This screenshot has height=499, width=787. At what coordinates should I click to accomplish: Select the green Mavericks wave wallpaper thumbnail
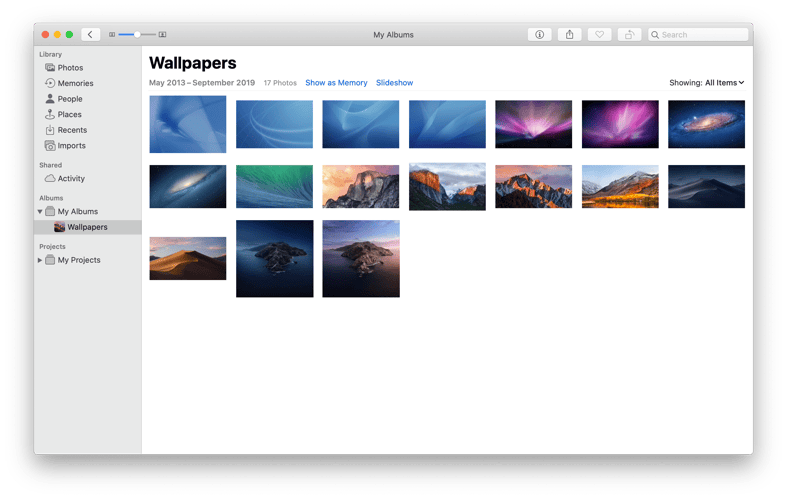tap(275, 186)
